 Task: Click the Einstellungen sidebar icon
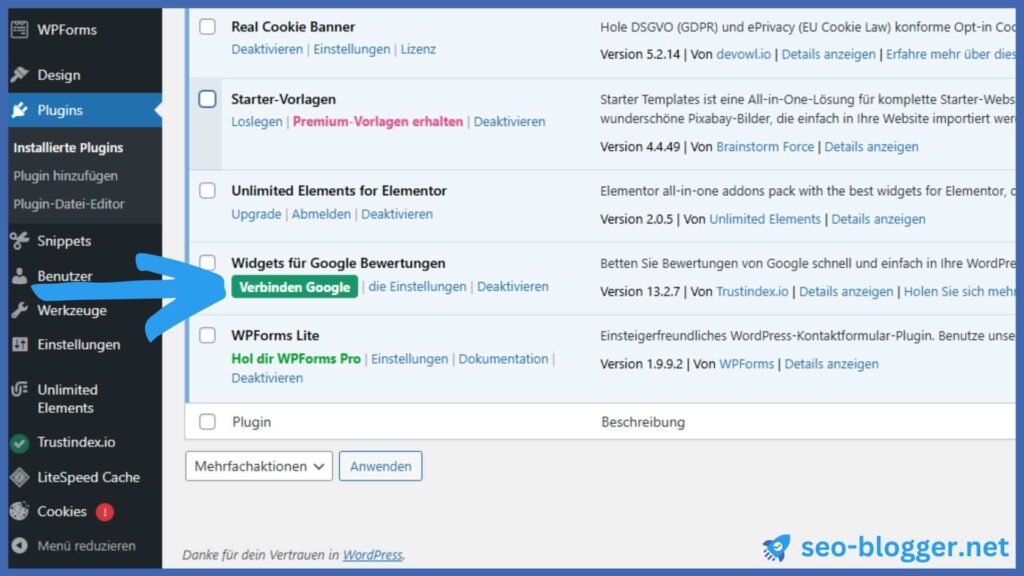[22, 345]
